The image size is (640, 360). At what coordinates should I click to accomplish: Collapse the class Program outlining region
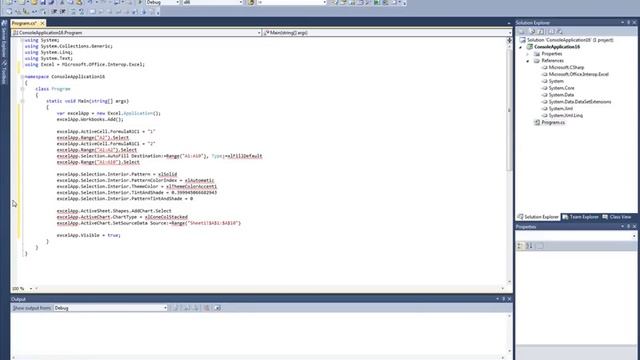[22, 89]
